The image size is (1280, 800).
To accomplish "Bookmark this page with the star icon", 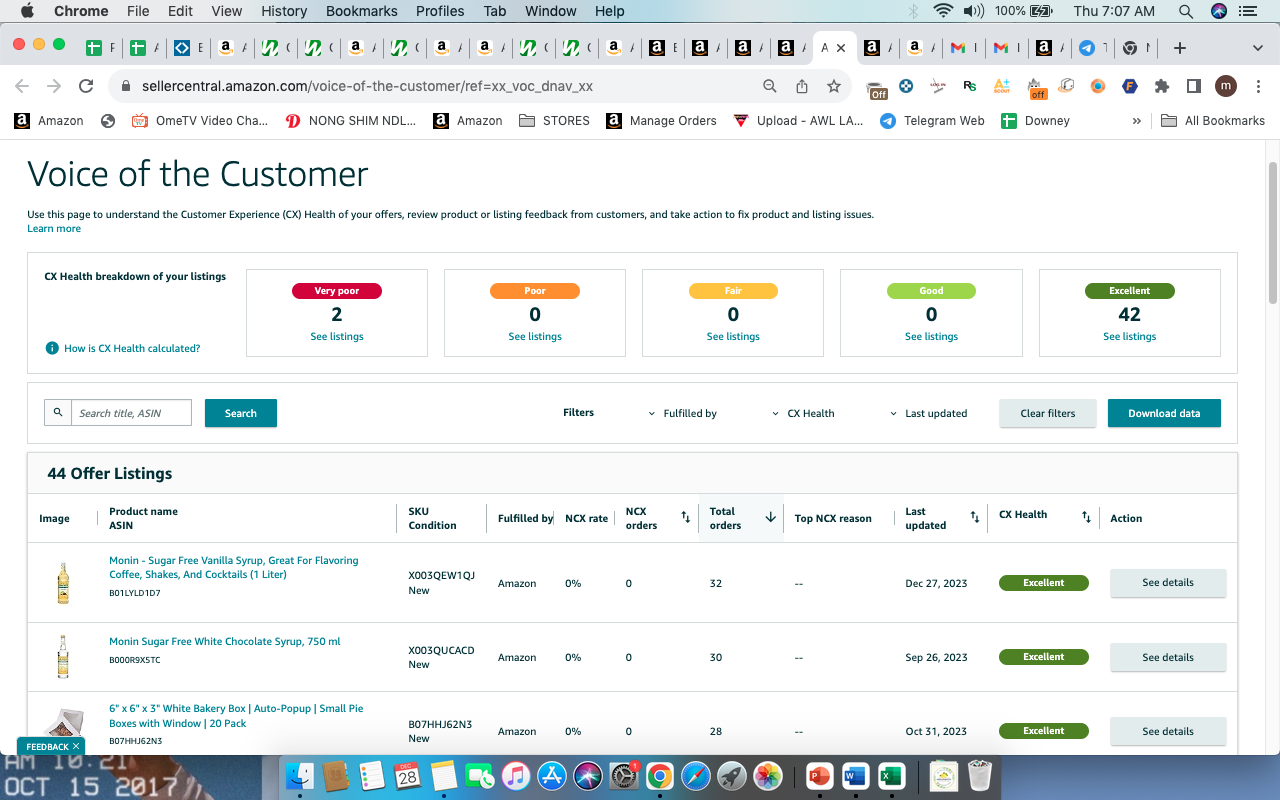I will click(834, 86).
